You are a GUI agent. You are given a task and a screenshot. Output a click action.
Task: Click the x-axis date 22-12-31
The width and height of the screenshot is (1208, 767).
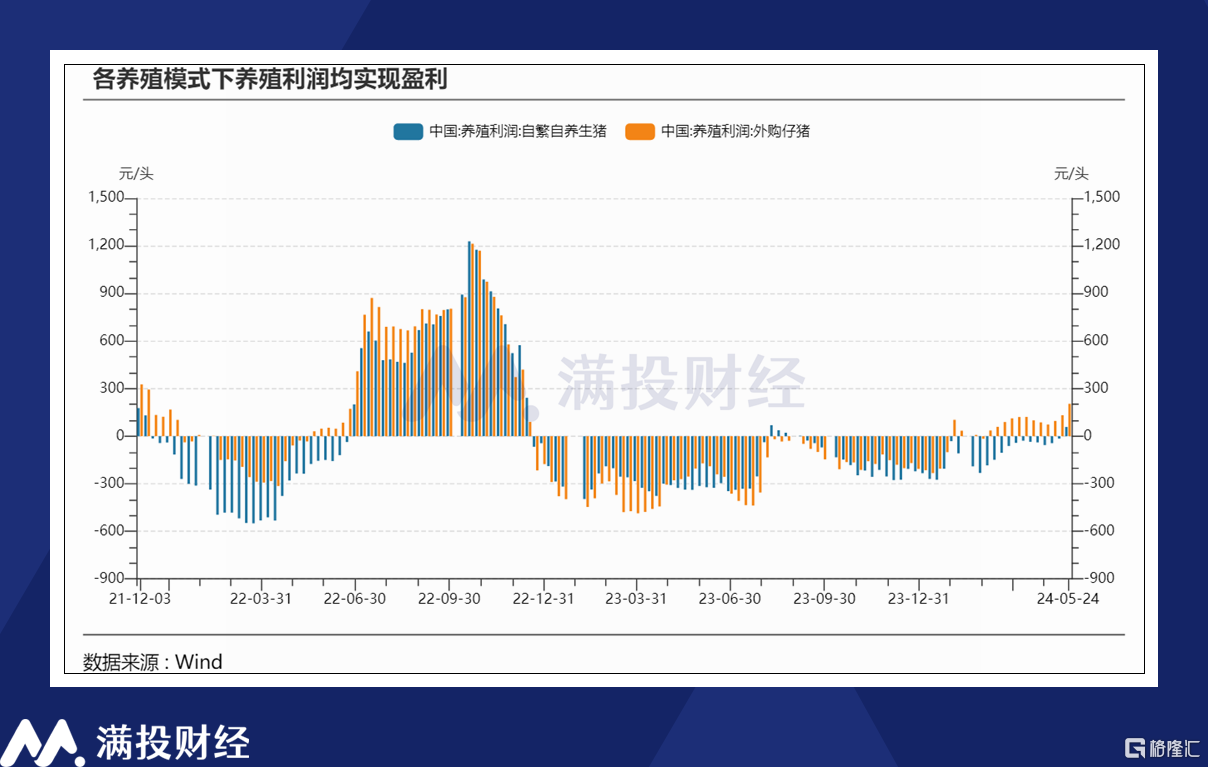point(544,599)
